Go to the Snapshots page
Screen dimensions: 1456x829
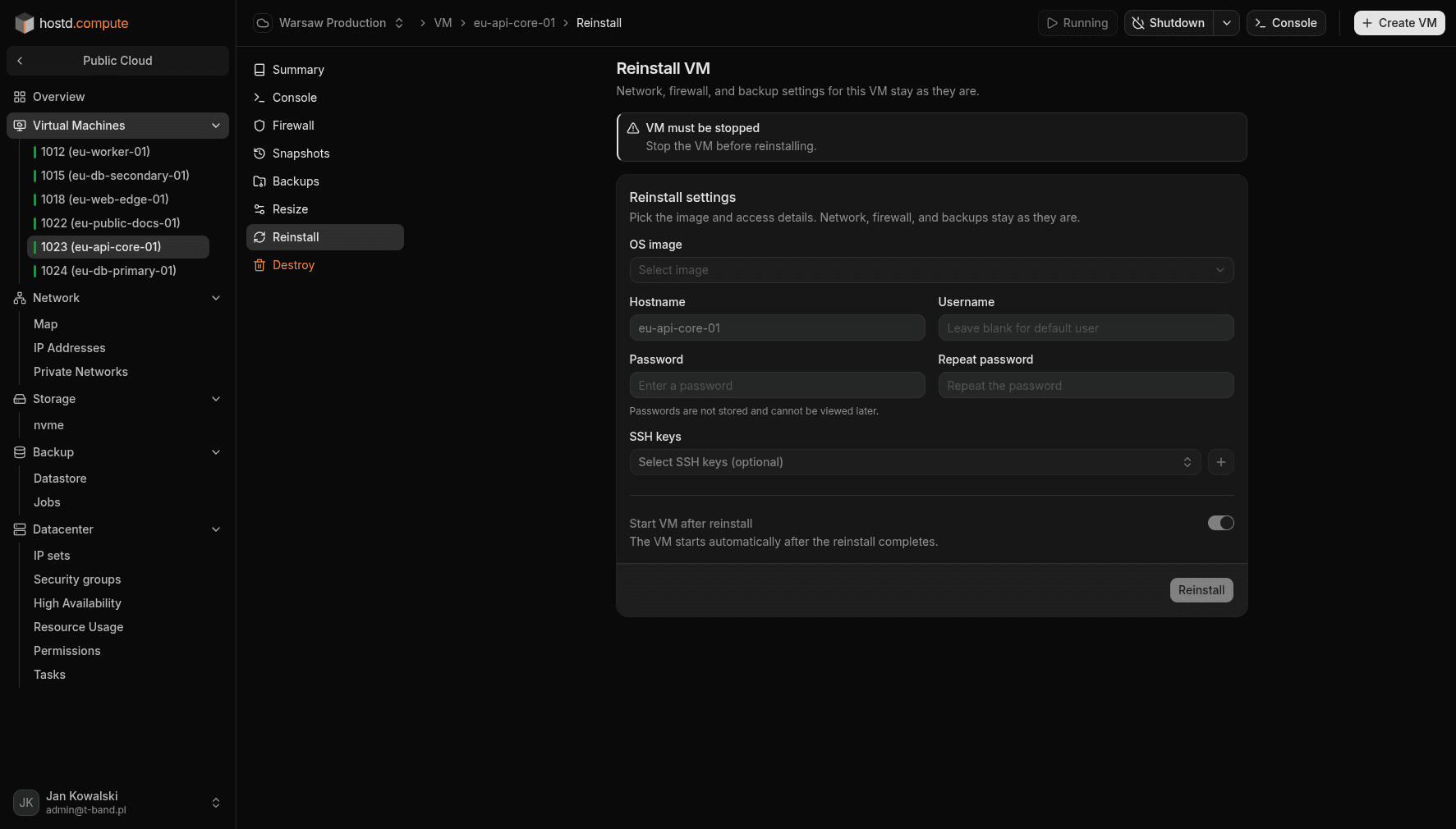325,153
